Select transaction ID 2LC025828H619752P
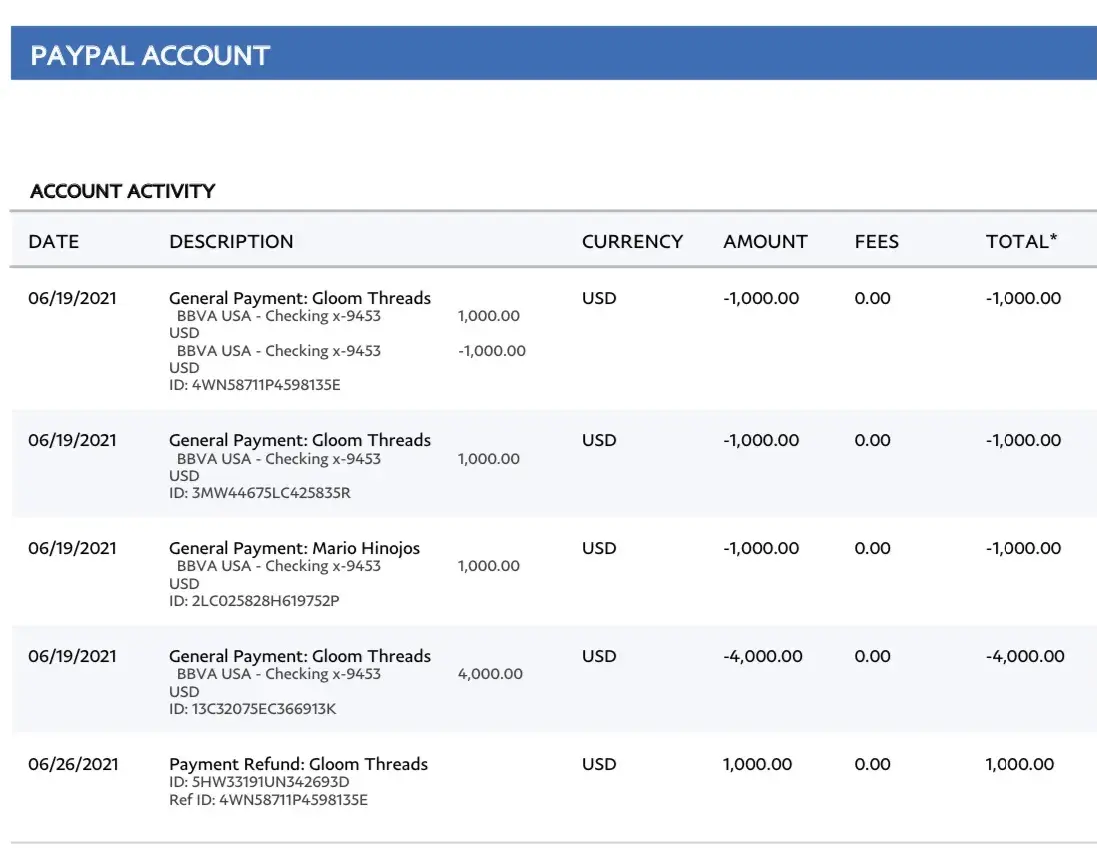Viewport: 1097px width, 857px height. coord(254,601)
